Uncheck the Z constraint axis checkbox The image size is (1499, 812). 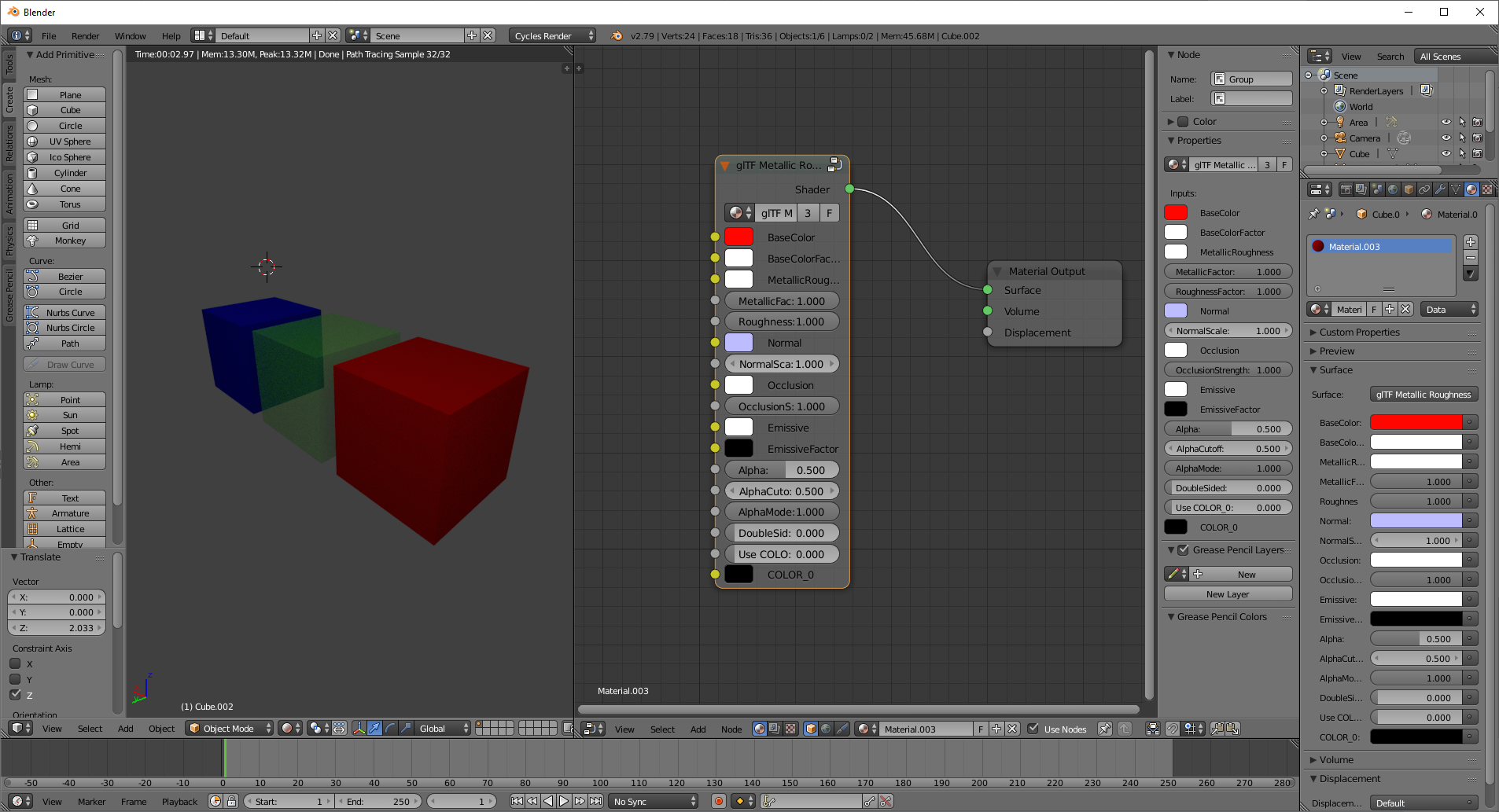coord(15,695)
